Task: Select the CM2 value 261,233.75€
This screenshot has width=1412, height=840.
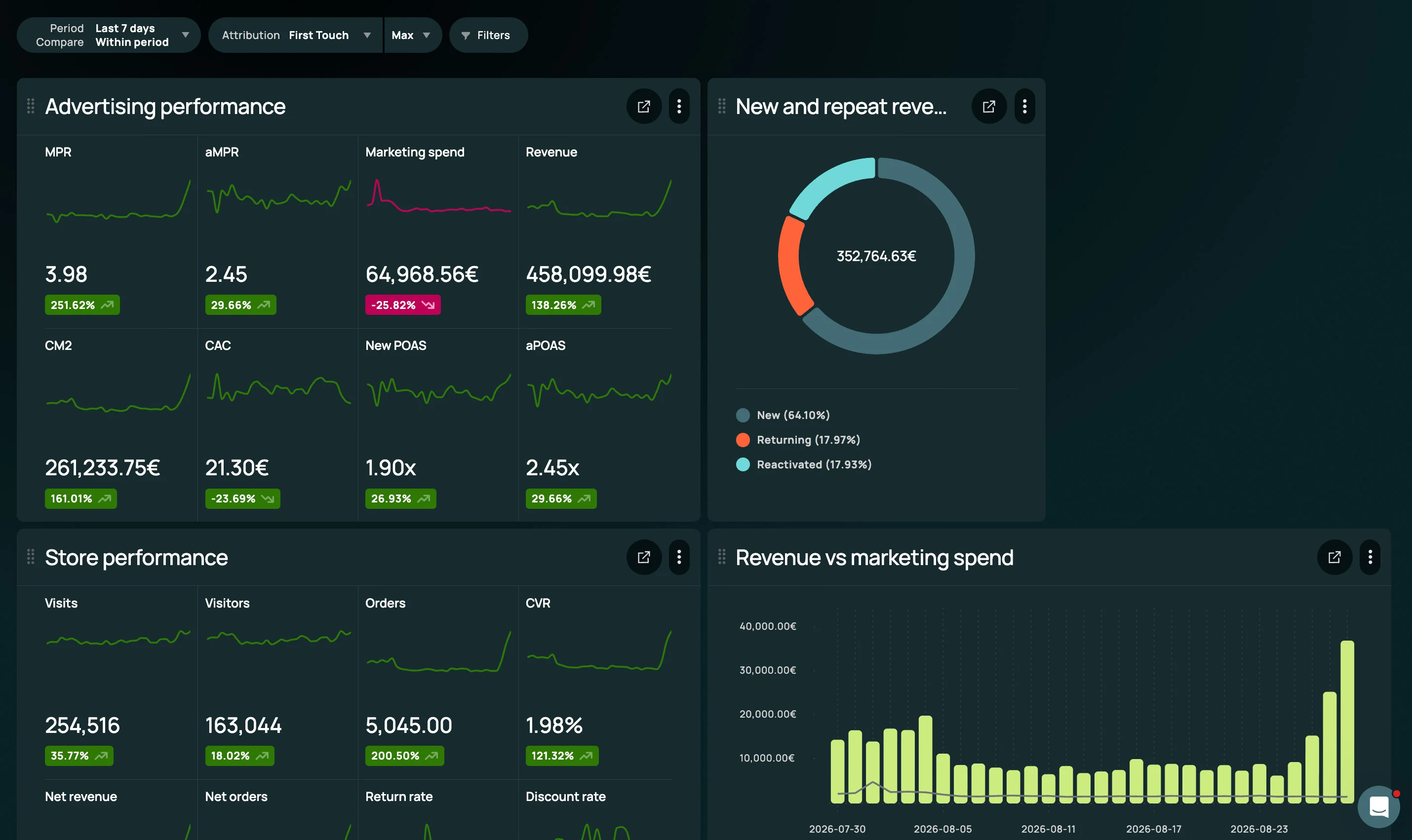Action: click(x=103, y=467)
